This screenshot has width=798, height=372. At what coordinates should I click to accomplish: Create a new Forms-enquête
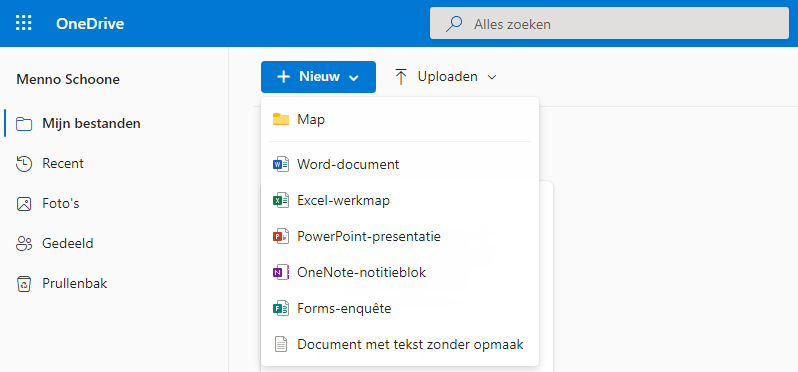pos(400,308)
